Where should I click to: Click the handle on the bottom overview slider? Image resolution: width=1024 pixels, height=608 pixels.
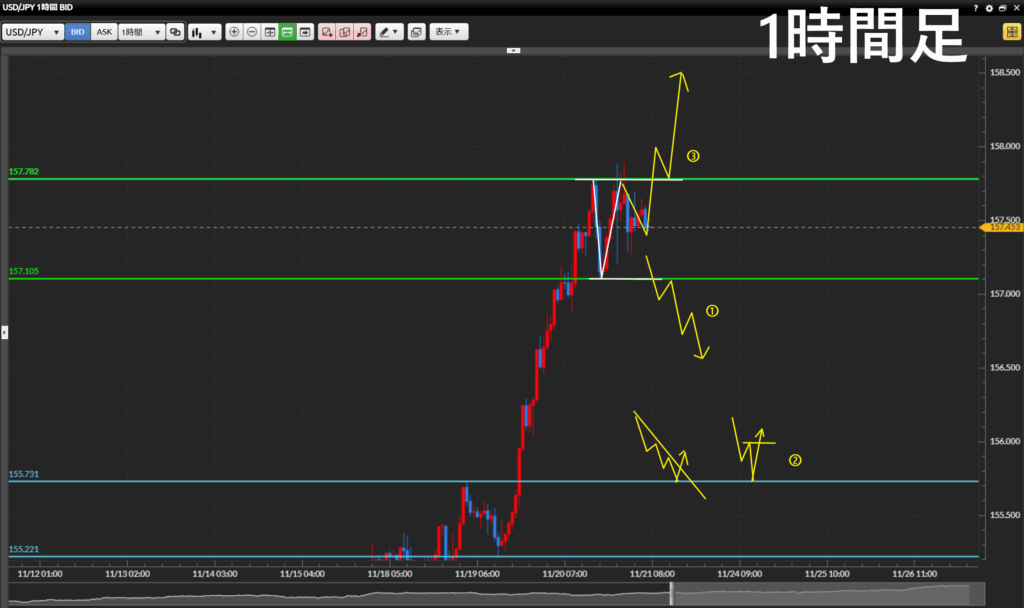(x=671, y=594)
